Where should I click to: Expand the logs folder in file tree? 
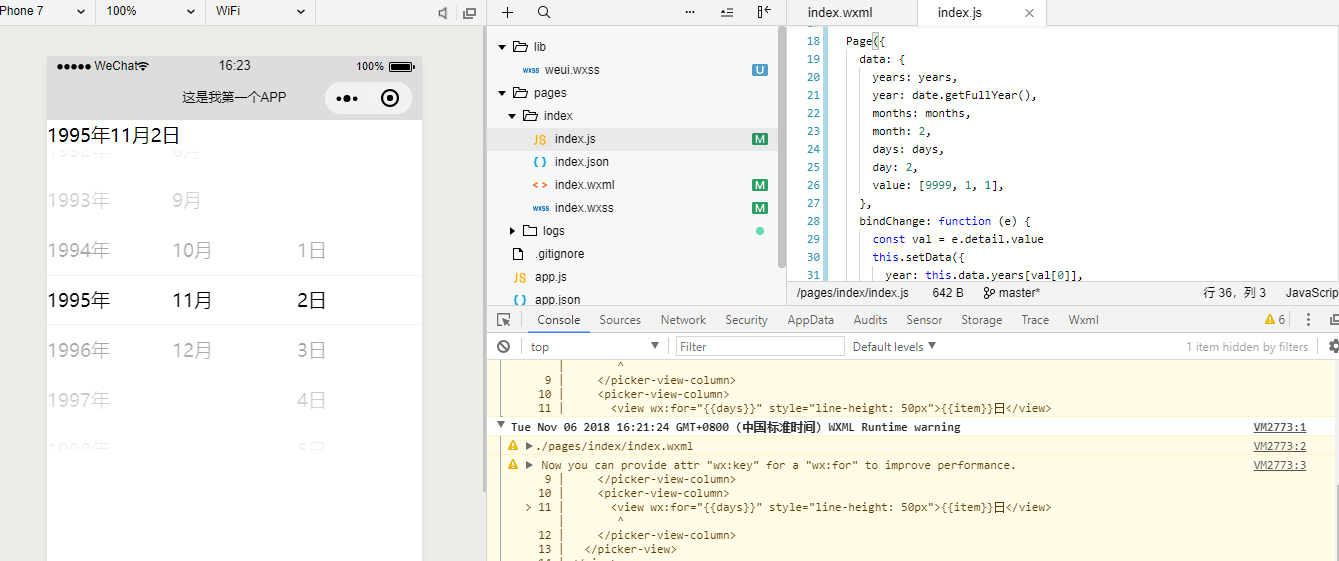tap(513, 231)
